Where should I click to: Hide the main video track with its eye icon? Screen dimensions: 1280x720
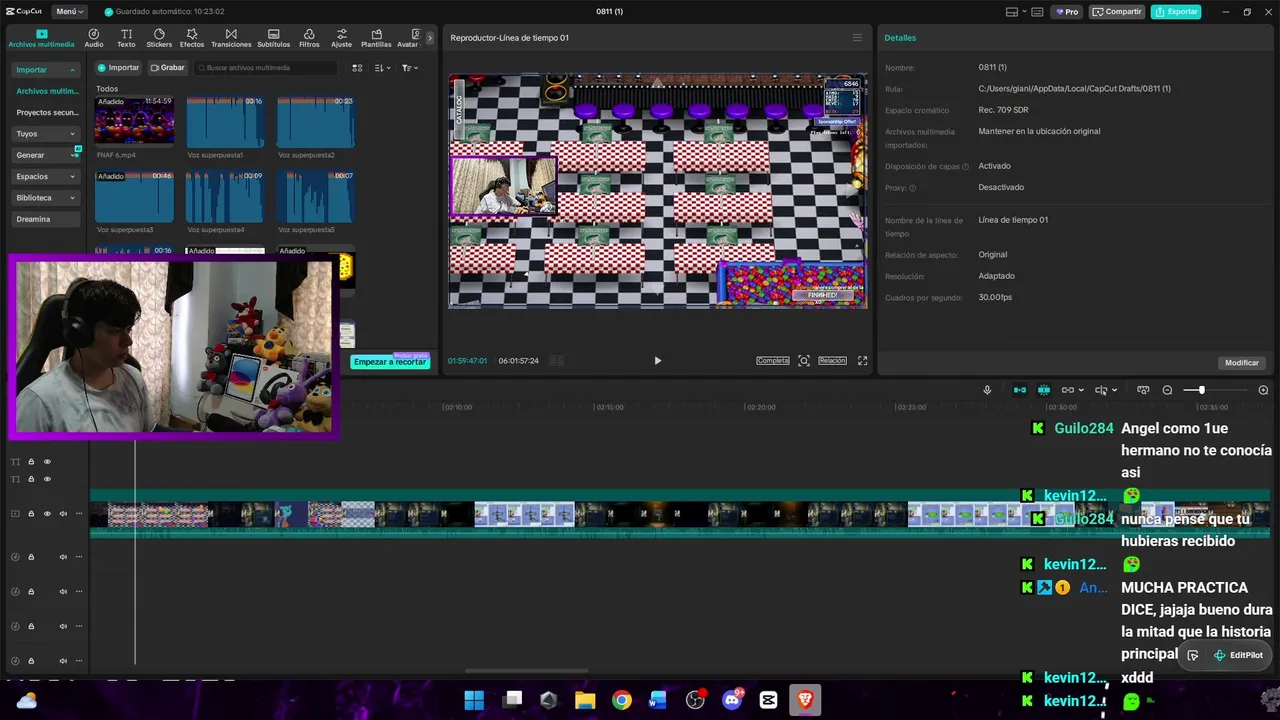click(x=47, y=514)
